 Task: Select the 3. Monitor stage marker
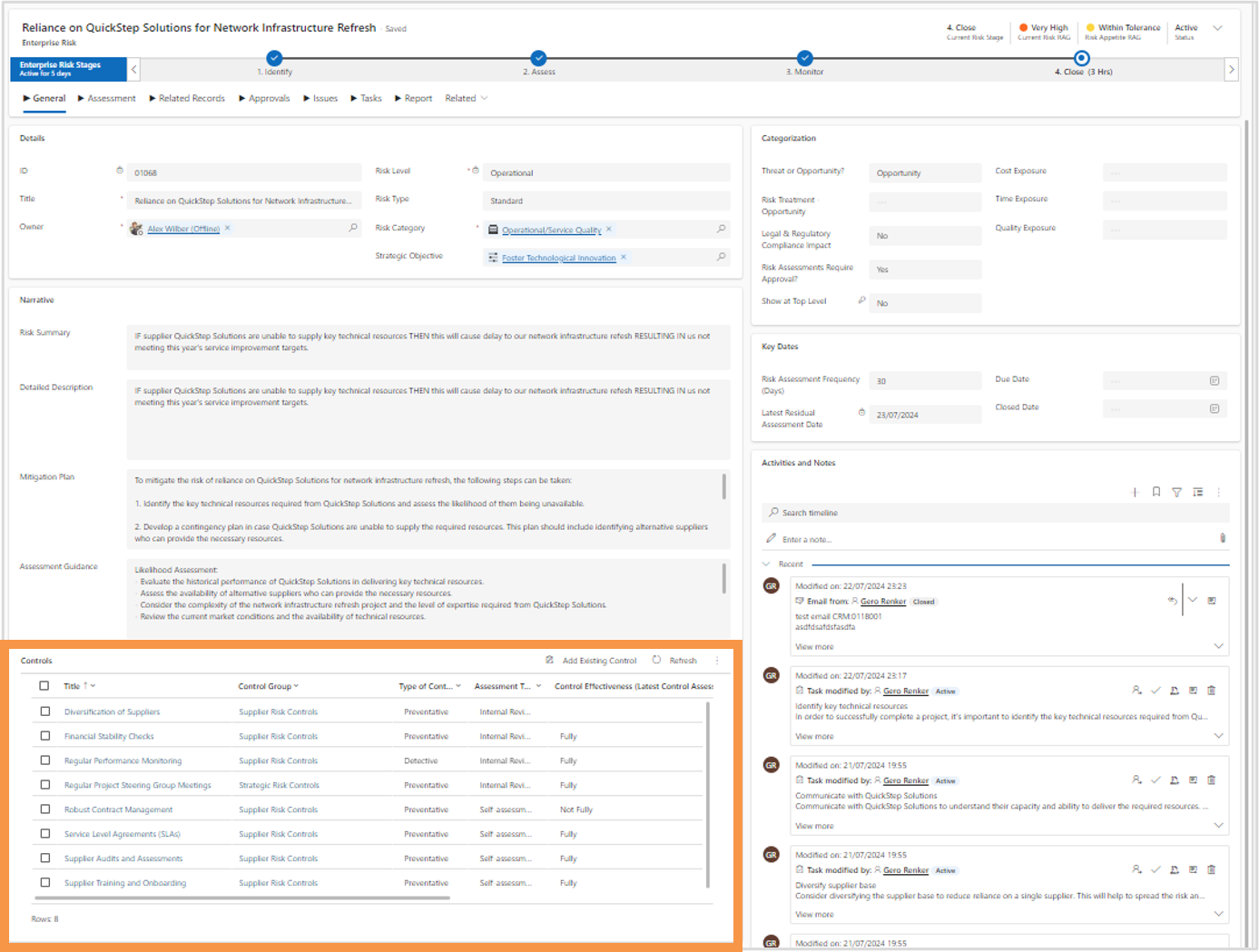(804, 58)
